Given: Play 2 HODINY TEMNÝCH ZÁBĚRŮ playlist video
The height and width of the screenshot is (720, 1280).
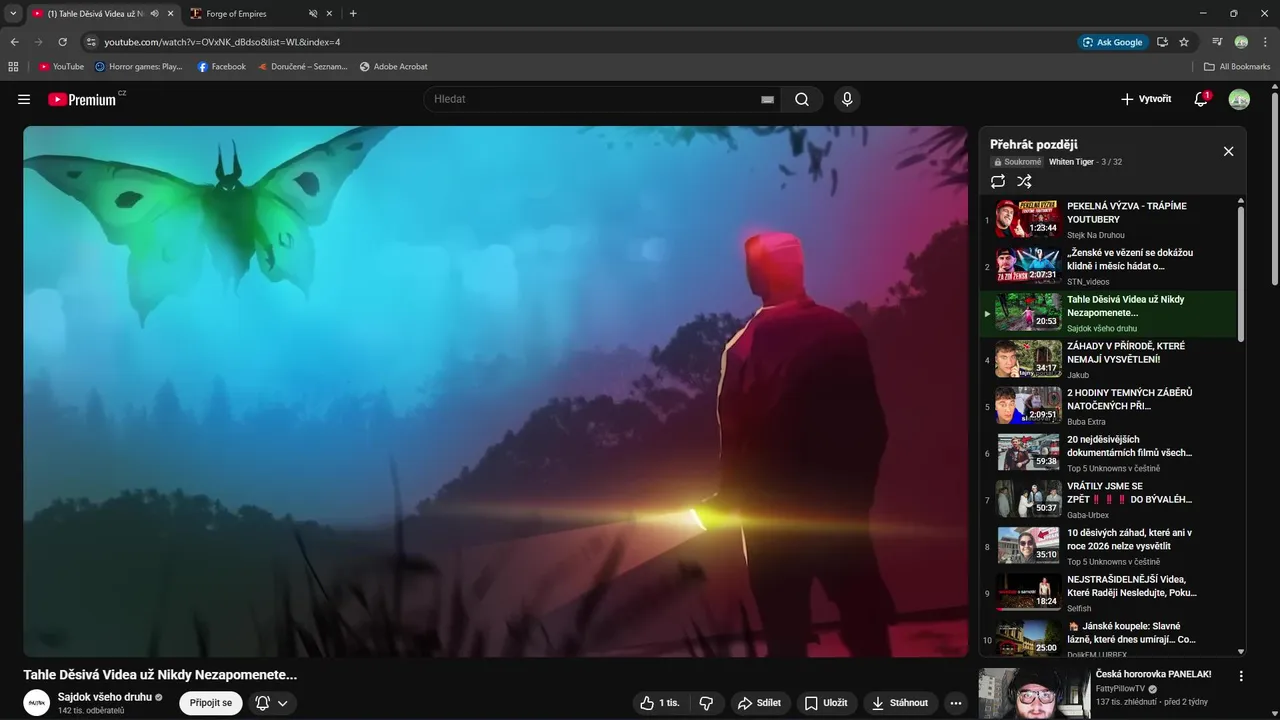Looking at the screenshot, I should coord(1110,406).
